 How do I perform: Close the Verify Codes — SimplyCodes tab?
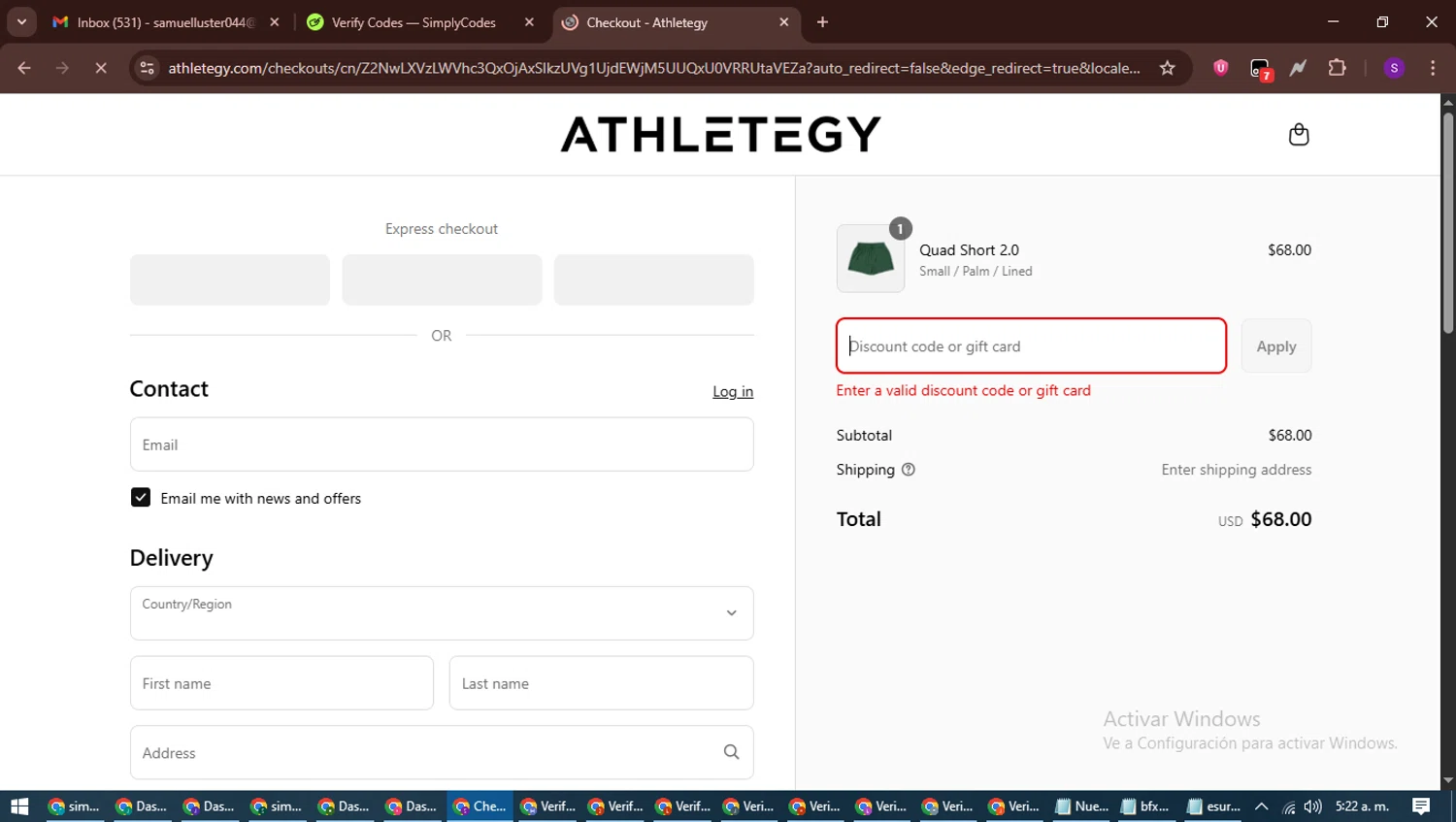pyautogui.click(x=529, y=22)
